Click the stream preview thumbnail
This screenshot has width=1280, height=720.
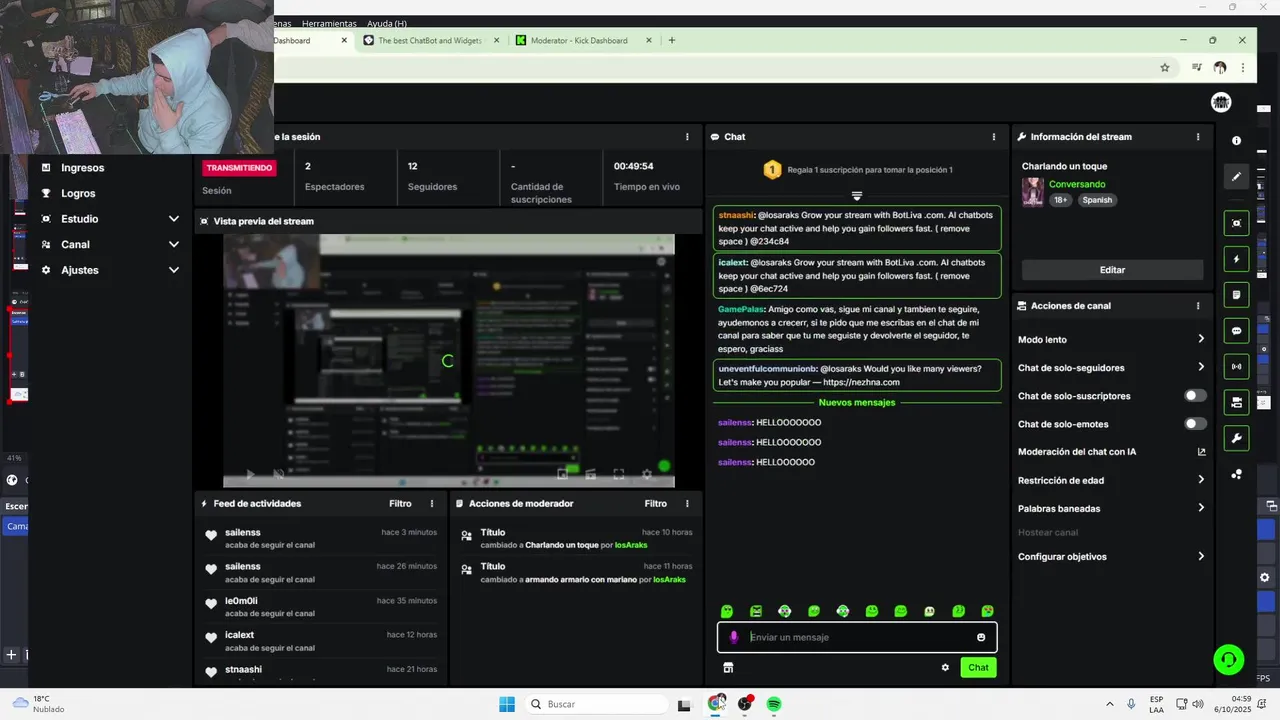448,361
